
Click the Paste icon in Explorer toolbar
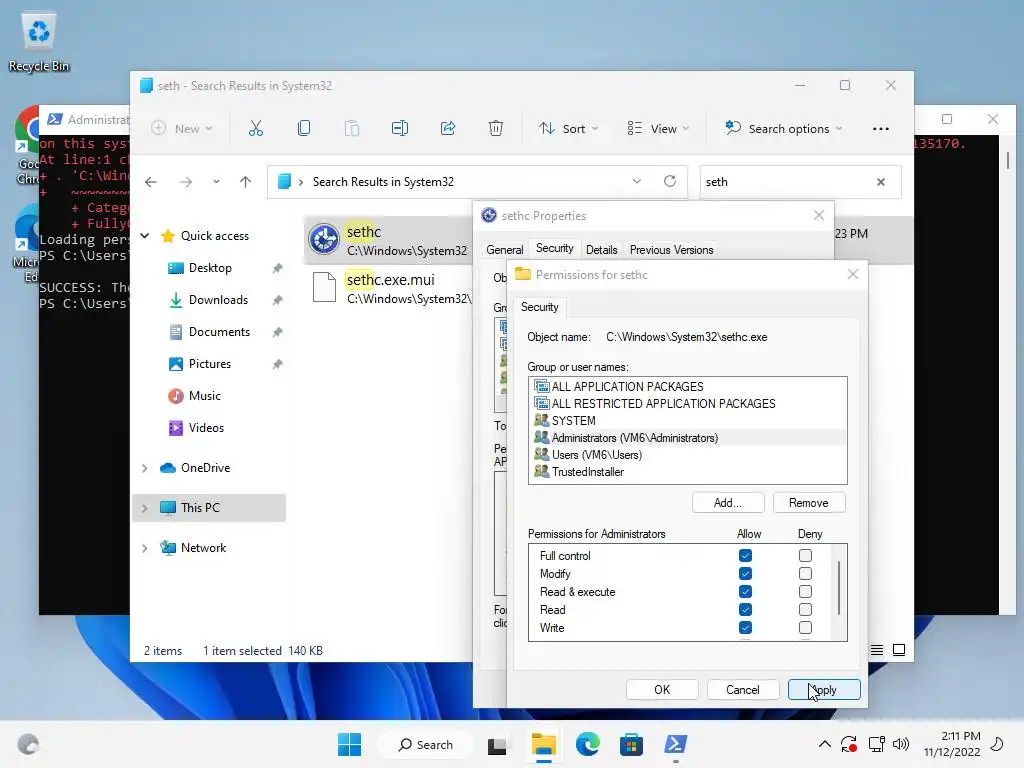(351, 129)
